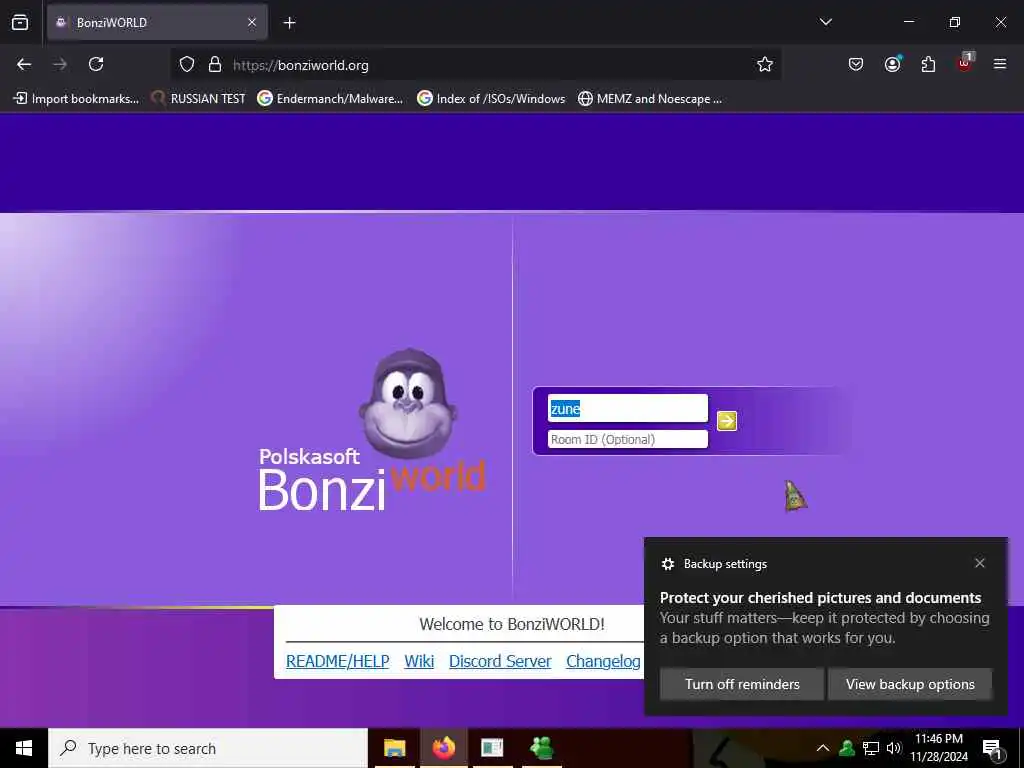Expand the list all tabs dropdown
Image resolution: width=1024 pixels, height=768 pixels.
tap(825, 22)
